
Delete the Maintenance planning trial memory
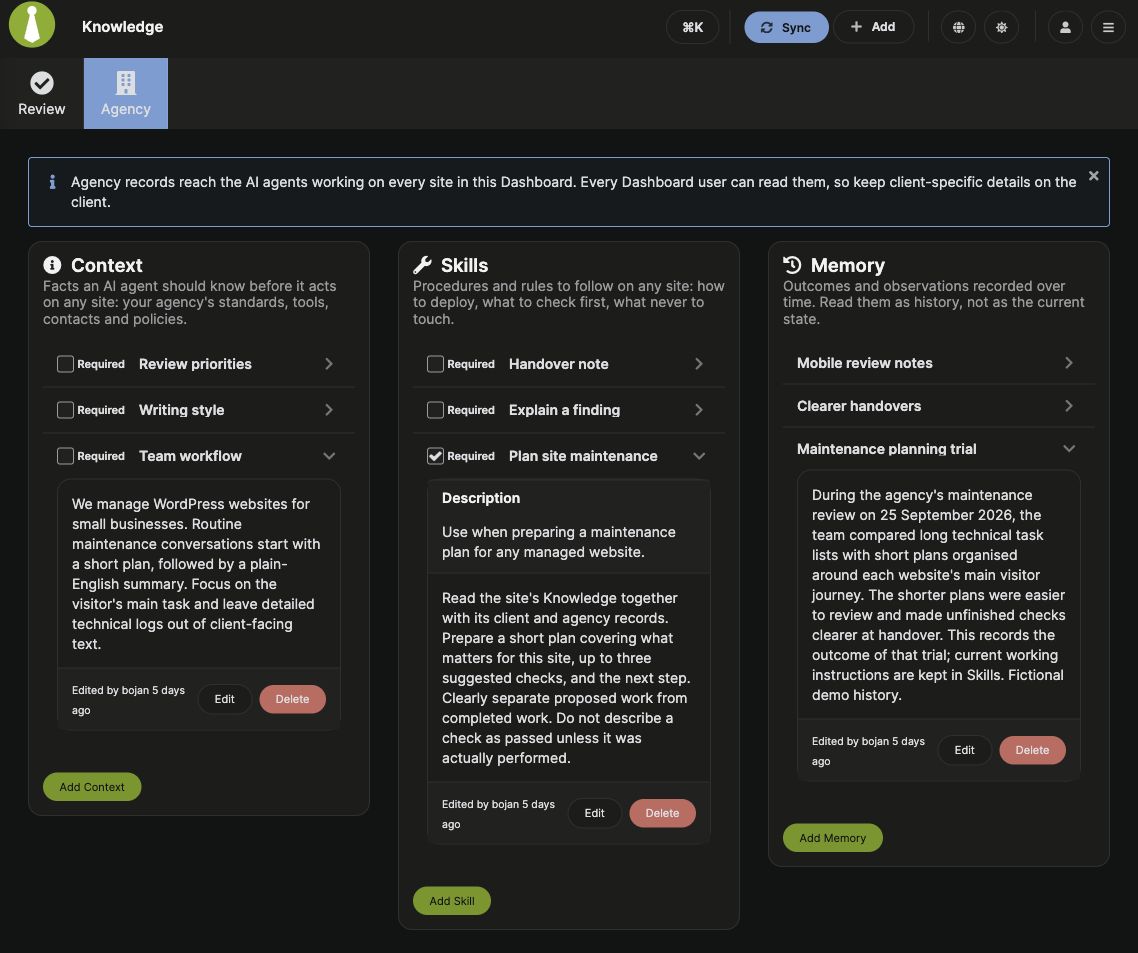1032,750
